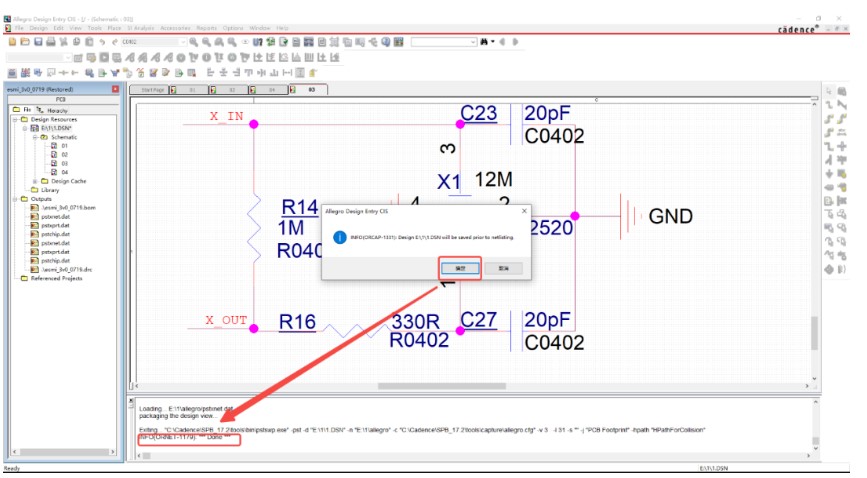Viewport: 867px width, 478px height.
Task: Open the search text combo box dropdown
Action: tap(473, 42)
